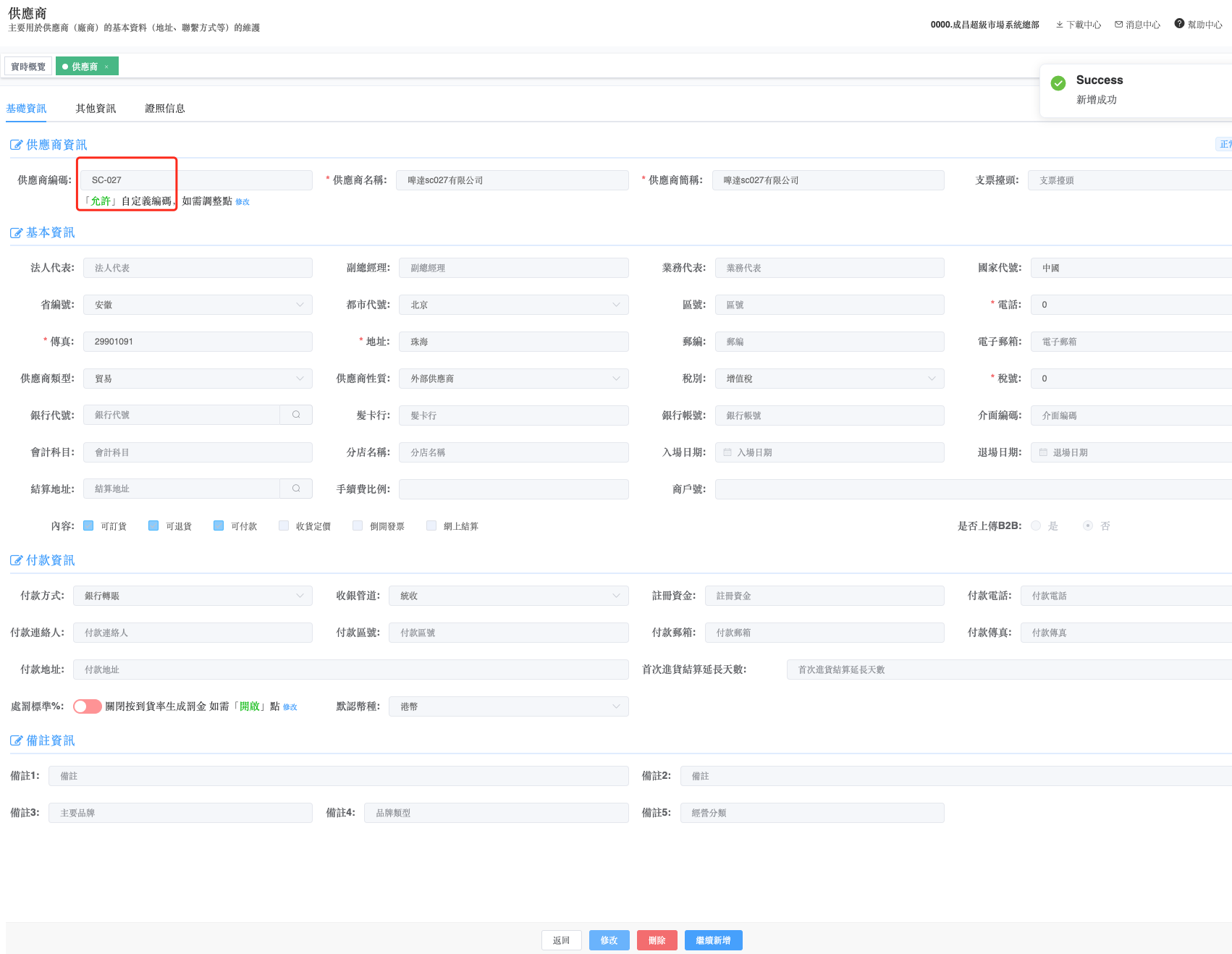The image size is (1232, 954).
Task: Enable the 收貨定價 checkbox
Action: [284, 526]
